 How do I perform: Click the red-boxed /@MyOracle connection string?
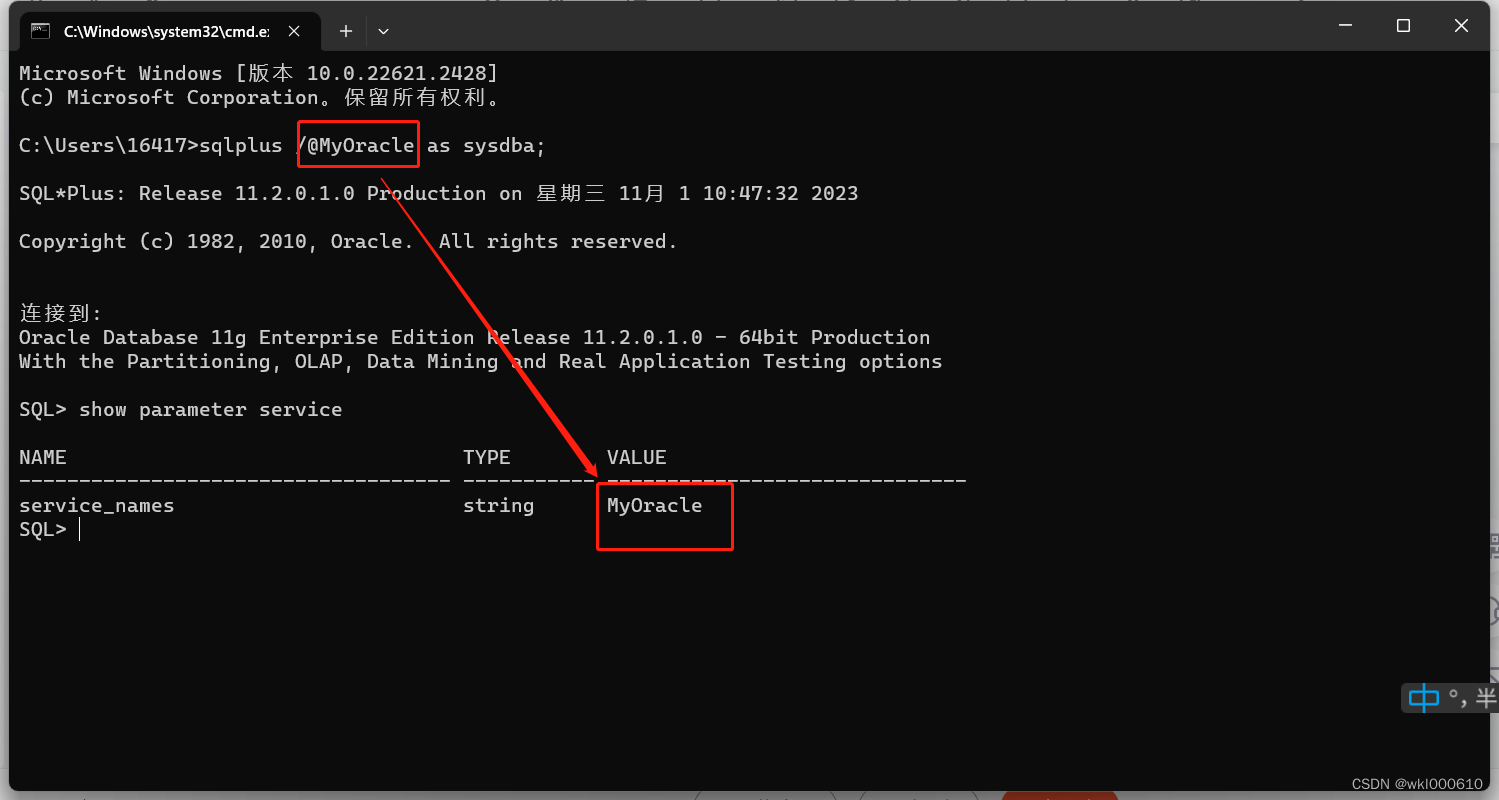(x=357, y=144)
